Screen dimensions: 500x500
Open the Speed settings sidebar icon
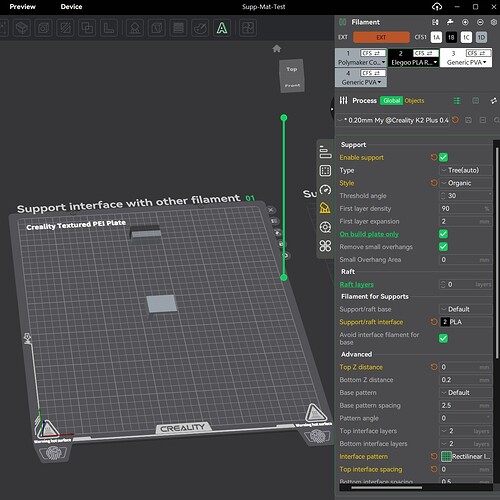(x=325, y=190)
